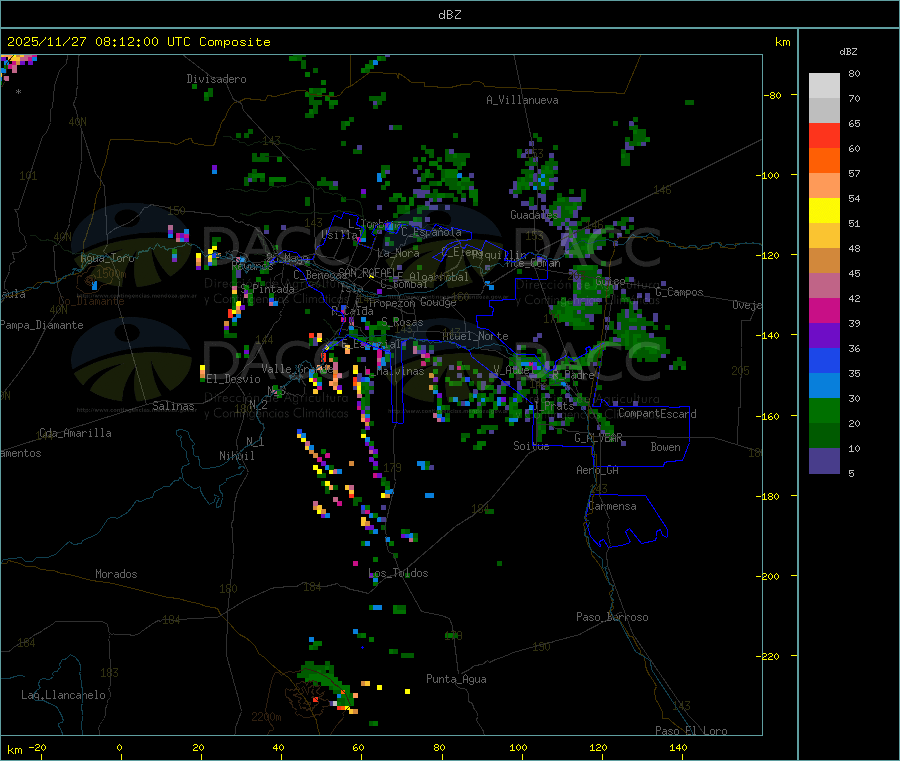Image resolution: width=900 pixels, height=761 pixels.
Task: Click the CompantEscard label
Action: click(657, 414)
